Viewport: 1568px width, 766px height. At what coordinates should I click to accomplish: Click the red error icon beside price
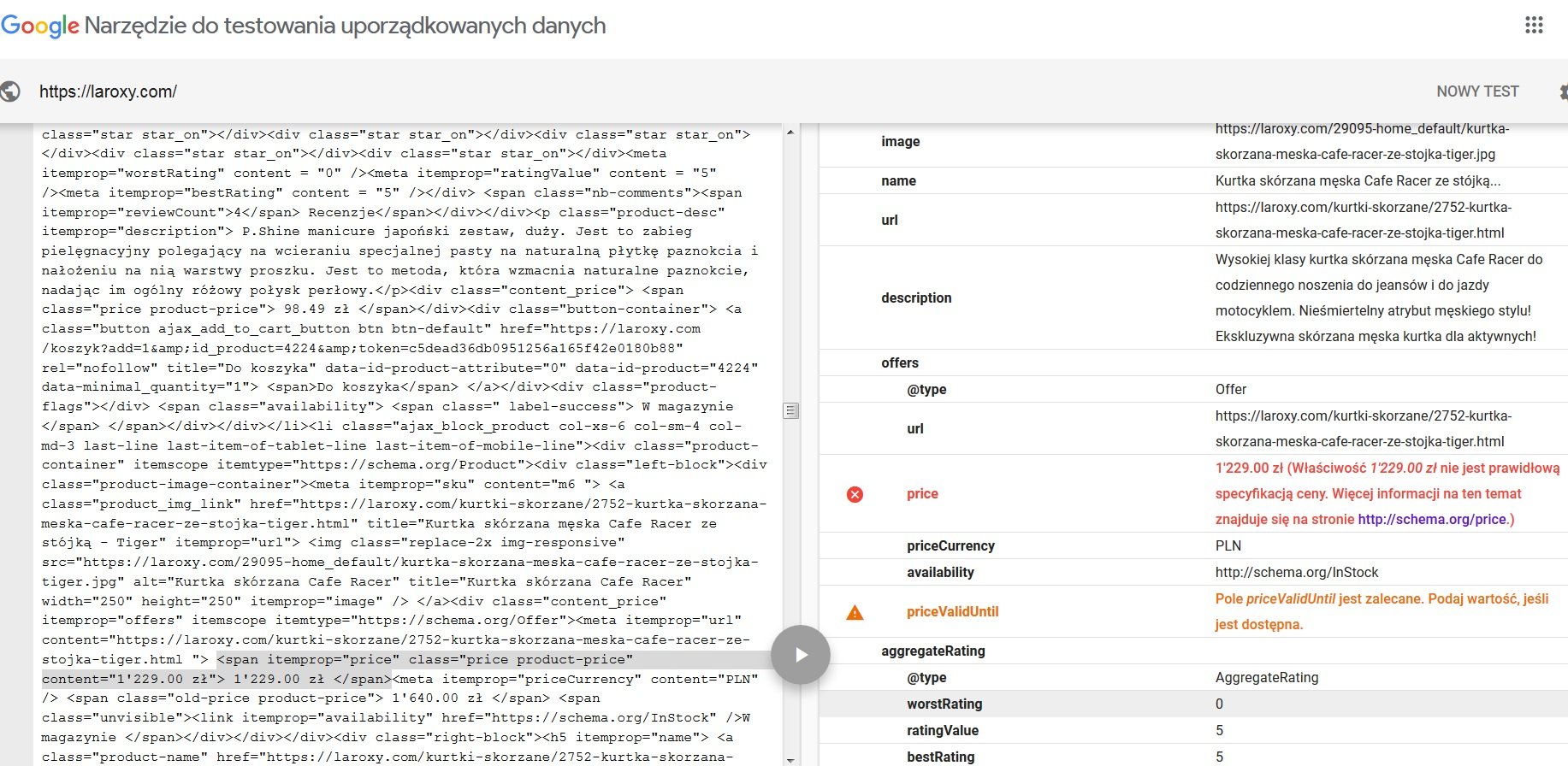[855, 494]
